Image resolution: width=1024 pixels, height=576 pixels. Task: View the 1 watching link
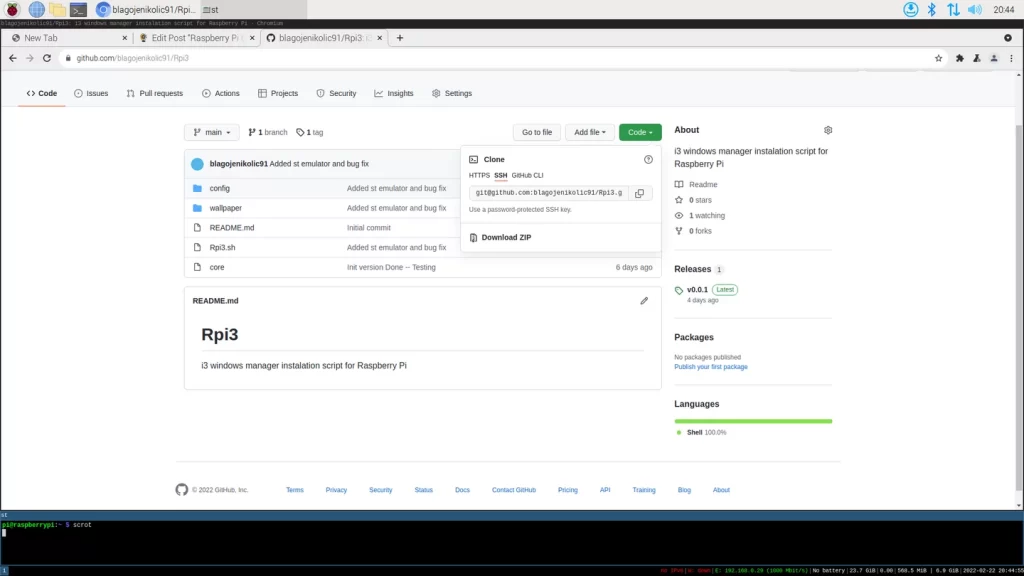coord(707,216)
